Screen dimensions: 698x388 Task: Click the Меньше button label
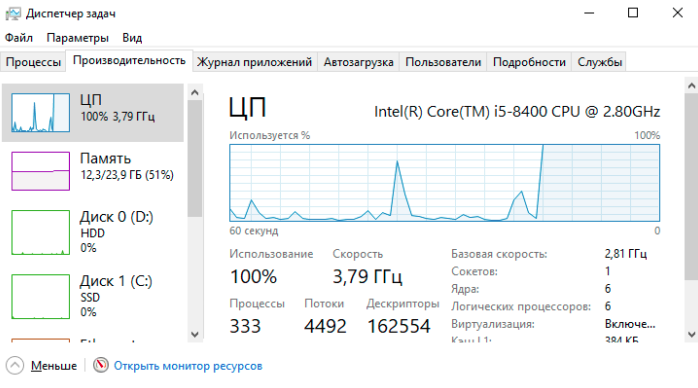[54, 366]
